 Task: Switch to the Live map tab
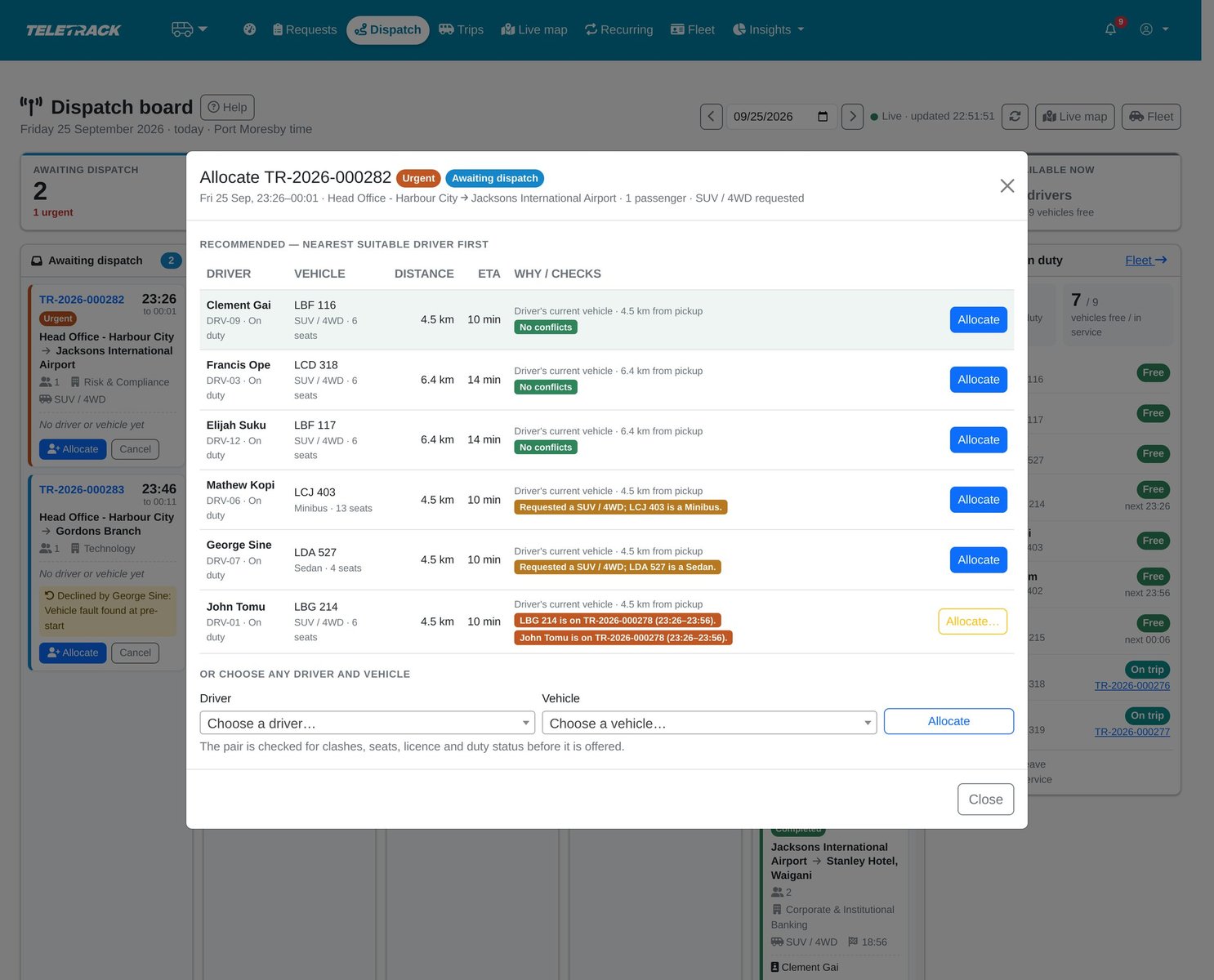click(x=534, y=29)
